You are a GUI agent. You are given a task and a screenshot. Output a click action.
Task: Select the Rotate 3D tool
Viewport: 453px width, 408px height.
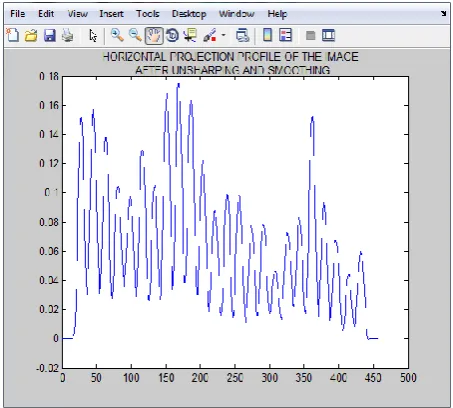tap(172, 35)
